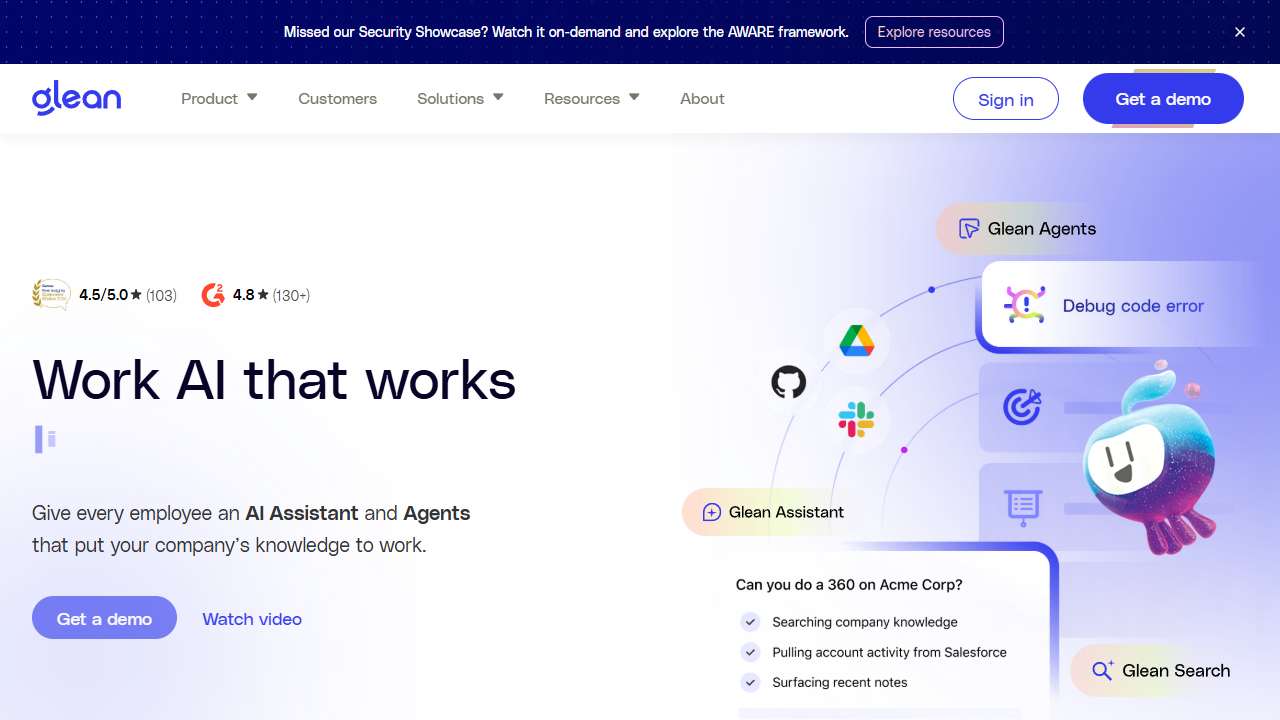This screenshot has height=720, width=1280.
Task: Open the About page
Action: [x=702, y=99]
